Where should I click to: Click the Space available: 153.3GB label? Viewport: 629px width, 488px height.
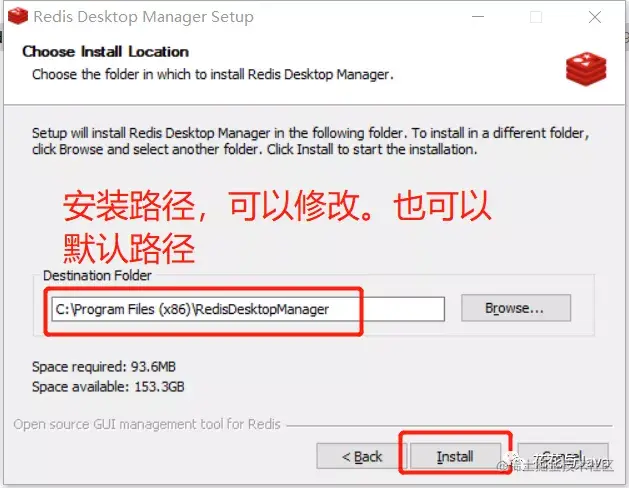[108, 387]
